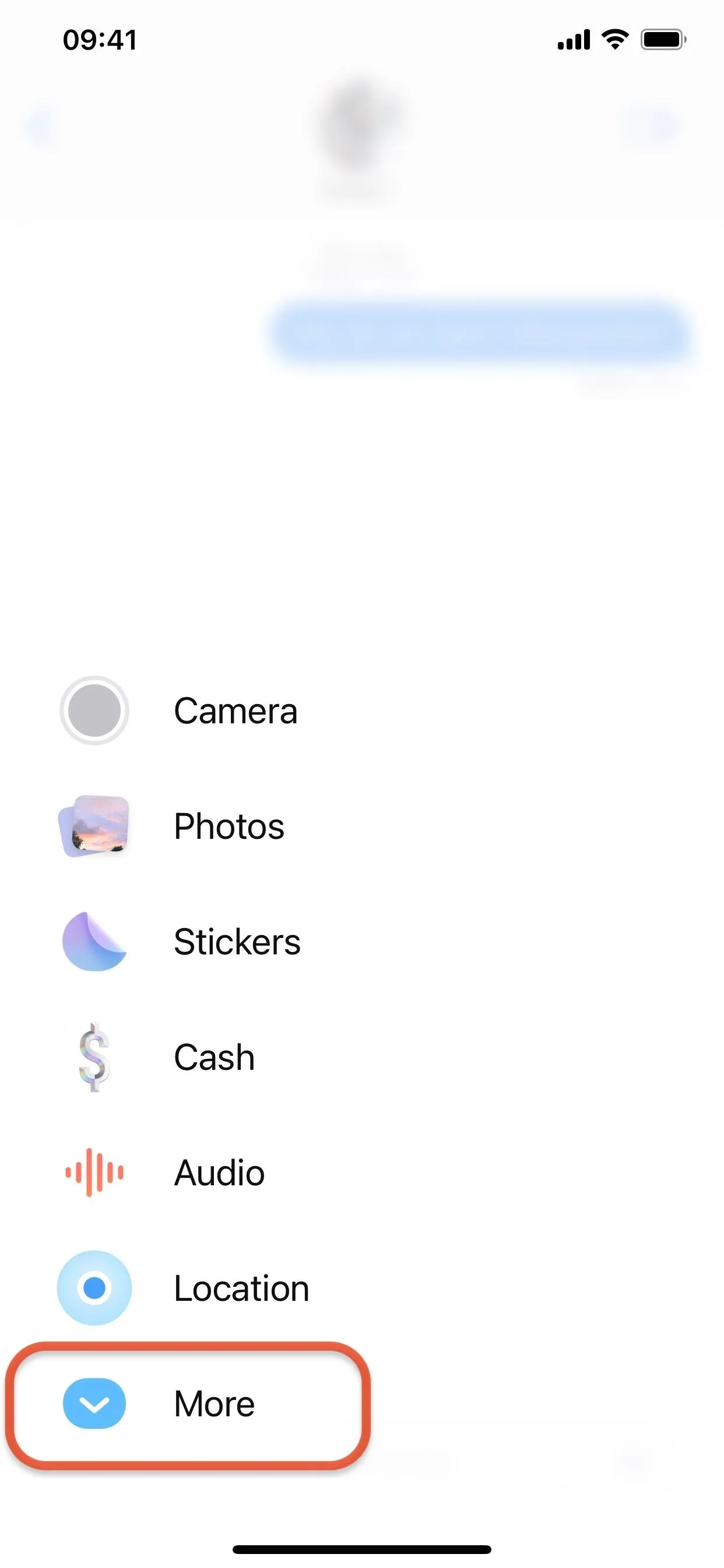Tap the blurred video call button

pyautogui.click(x=651, y=126)
